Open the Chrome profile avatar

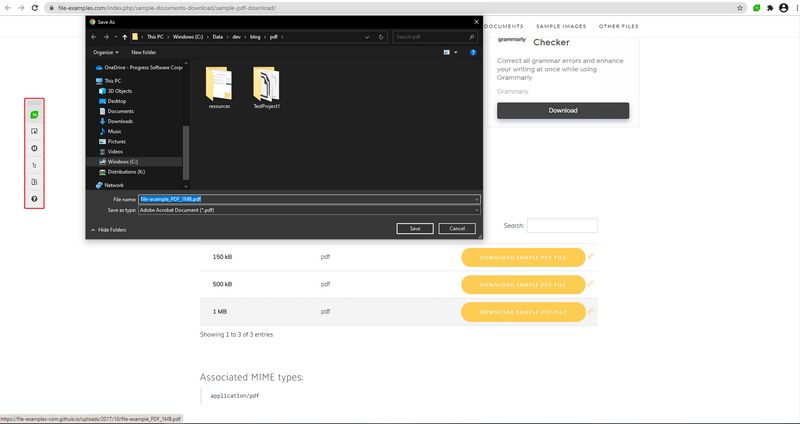click(x=784, y=8)
